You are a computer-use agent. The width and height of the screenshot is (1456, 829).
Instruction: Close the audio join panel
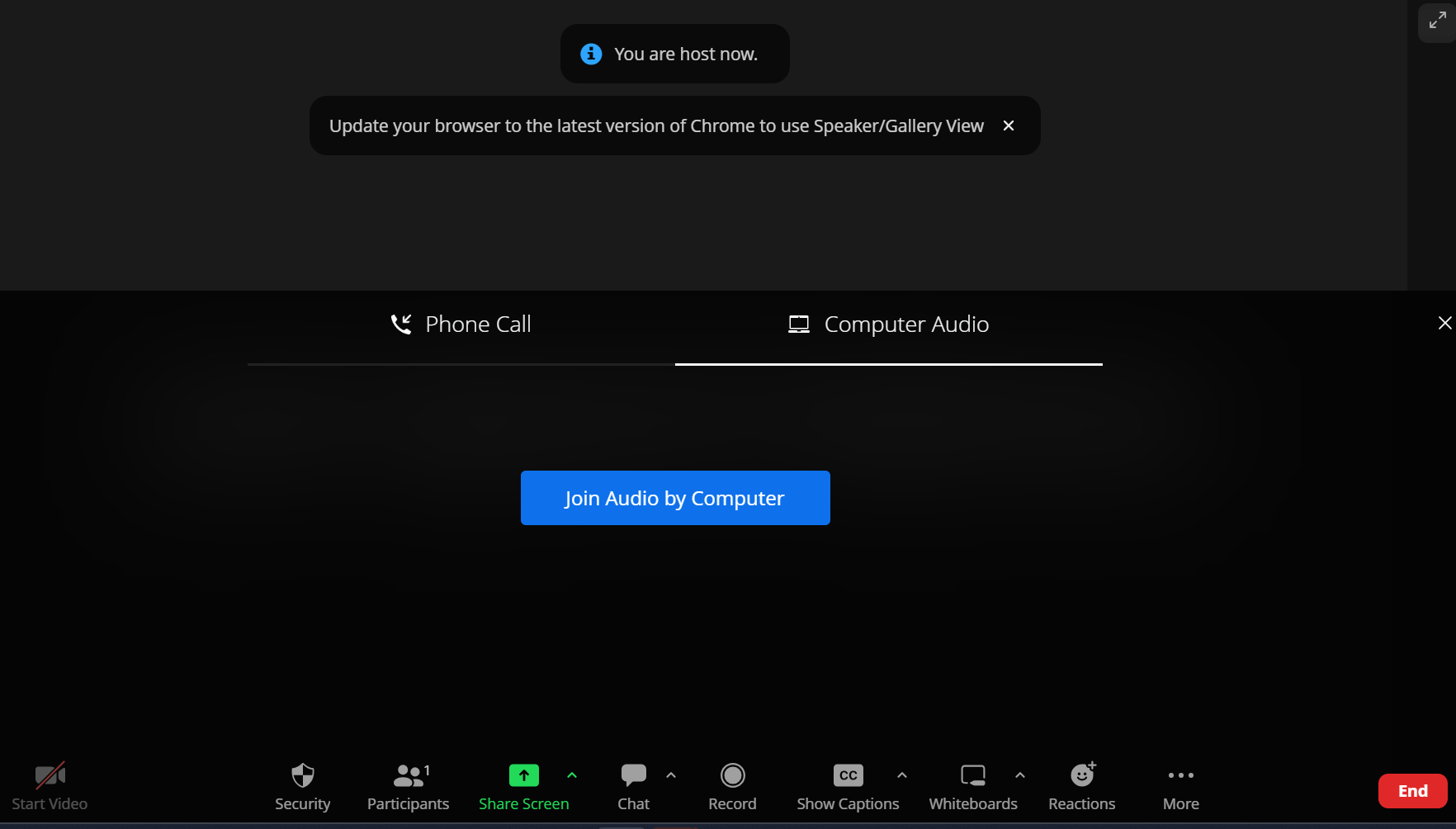tap(1444, 323)
